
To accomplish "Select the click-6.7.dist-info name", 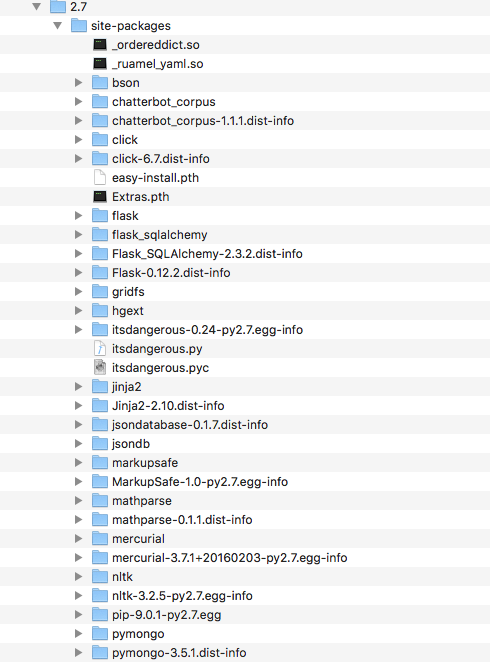I will pyautogui.click(x=161, y=159).
